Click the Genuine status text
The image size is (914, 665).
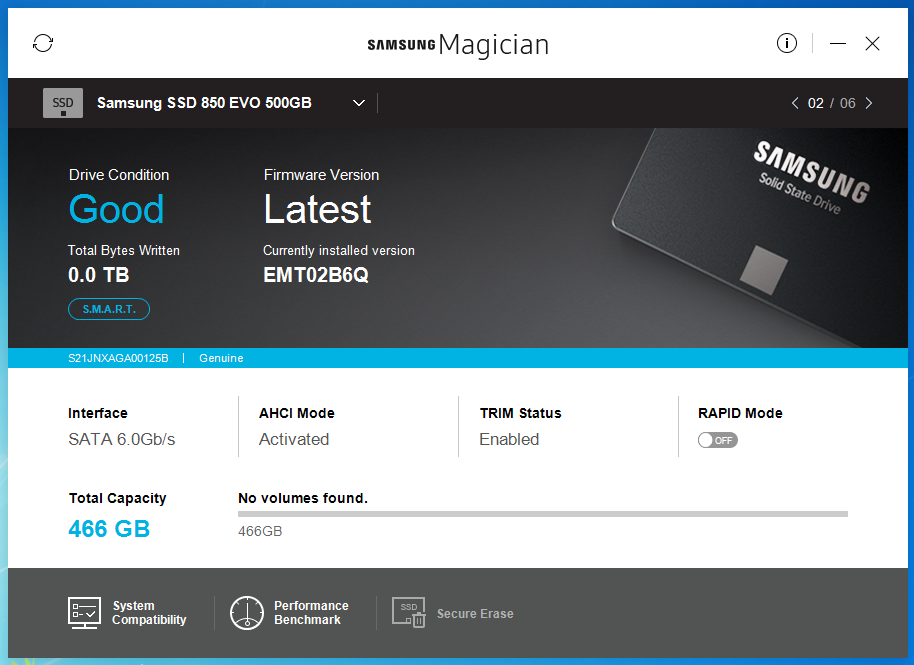221,358
